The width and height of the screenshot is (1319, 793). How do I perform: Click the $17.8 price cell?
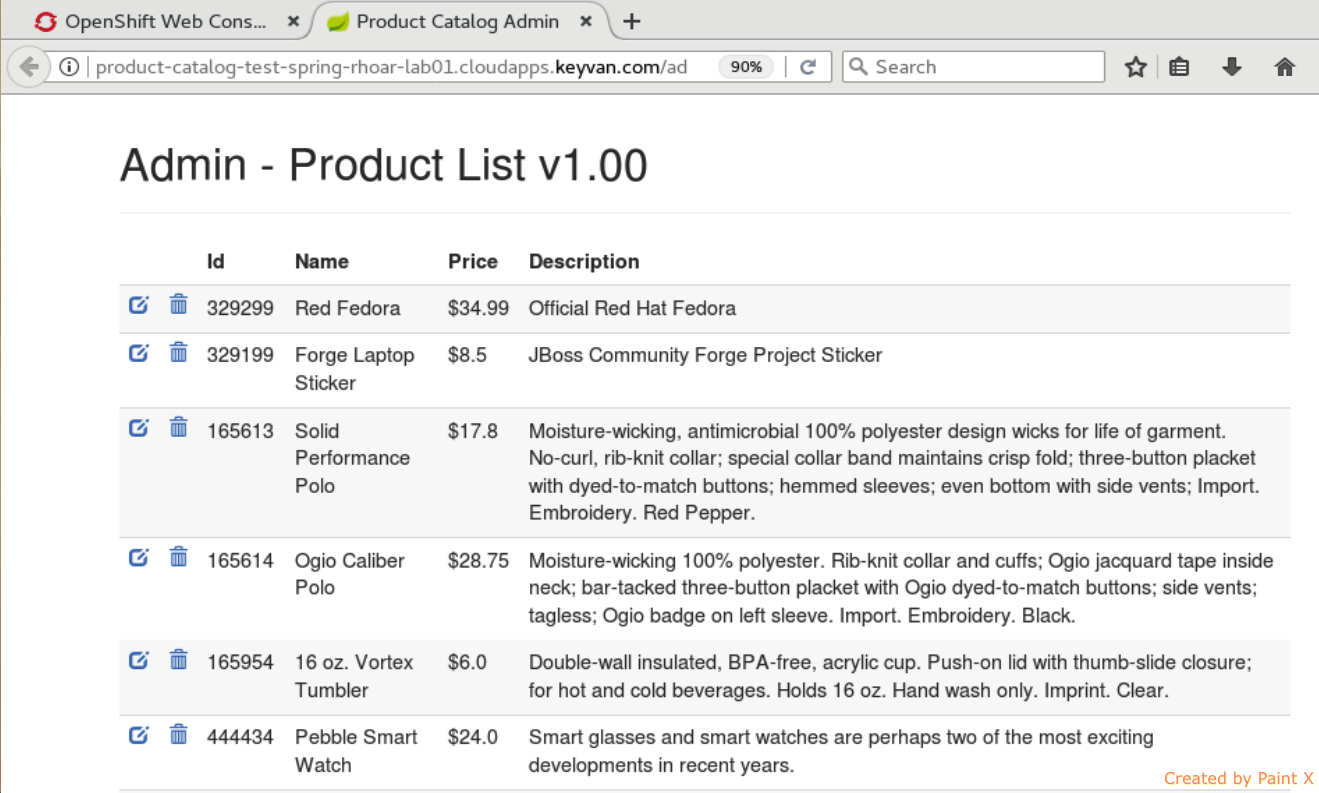[472, 431]
